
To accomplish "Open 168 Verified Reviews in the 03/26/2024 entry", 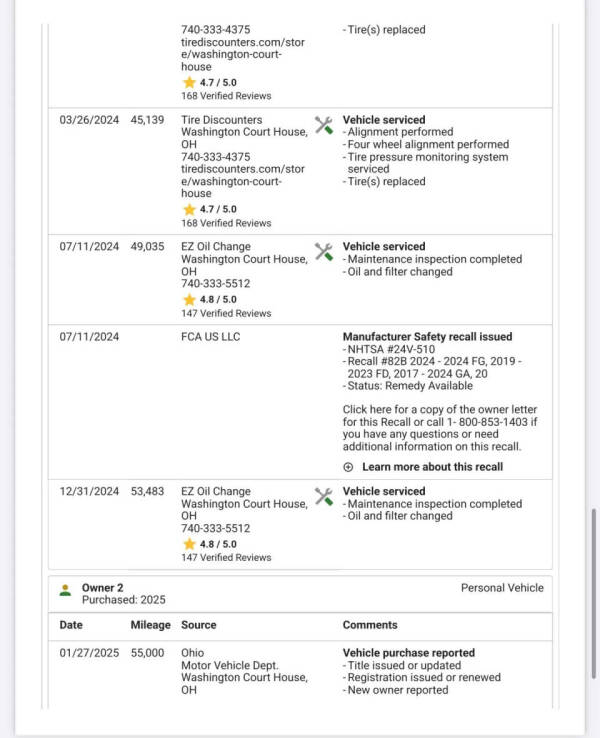I will (226, 223).
